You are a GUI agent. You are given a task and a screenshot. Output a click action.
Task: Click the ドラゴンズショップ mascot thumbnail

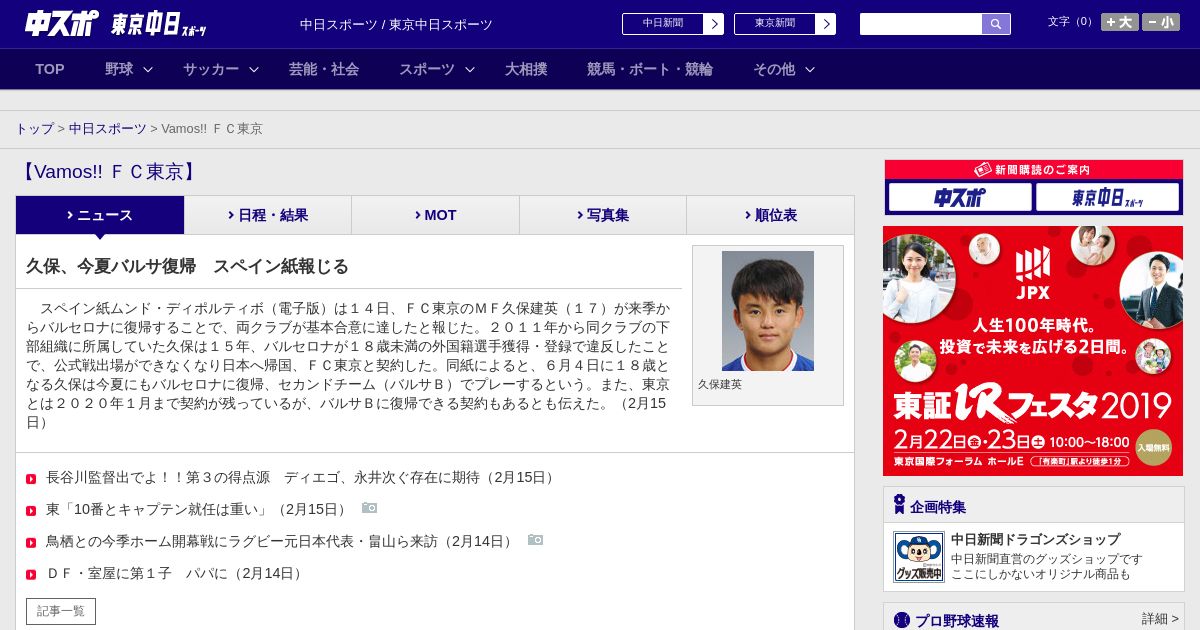tap(919, 557)
